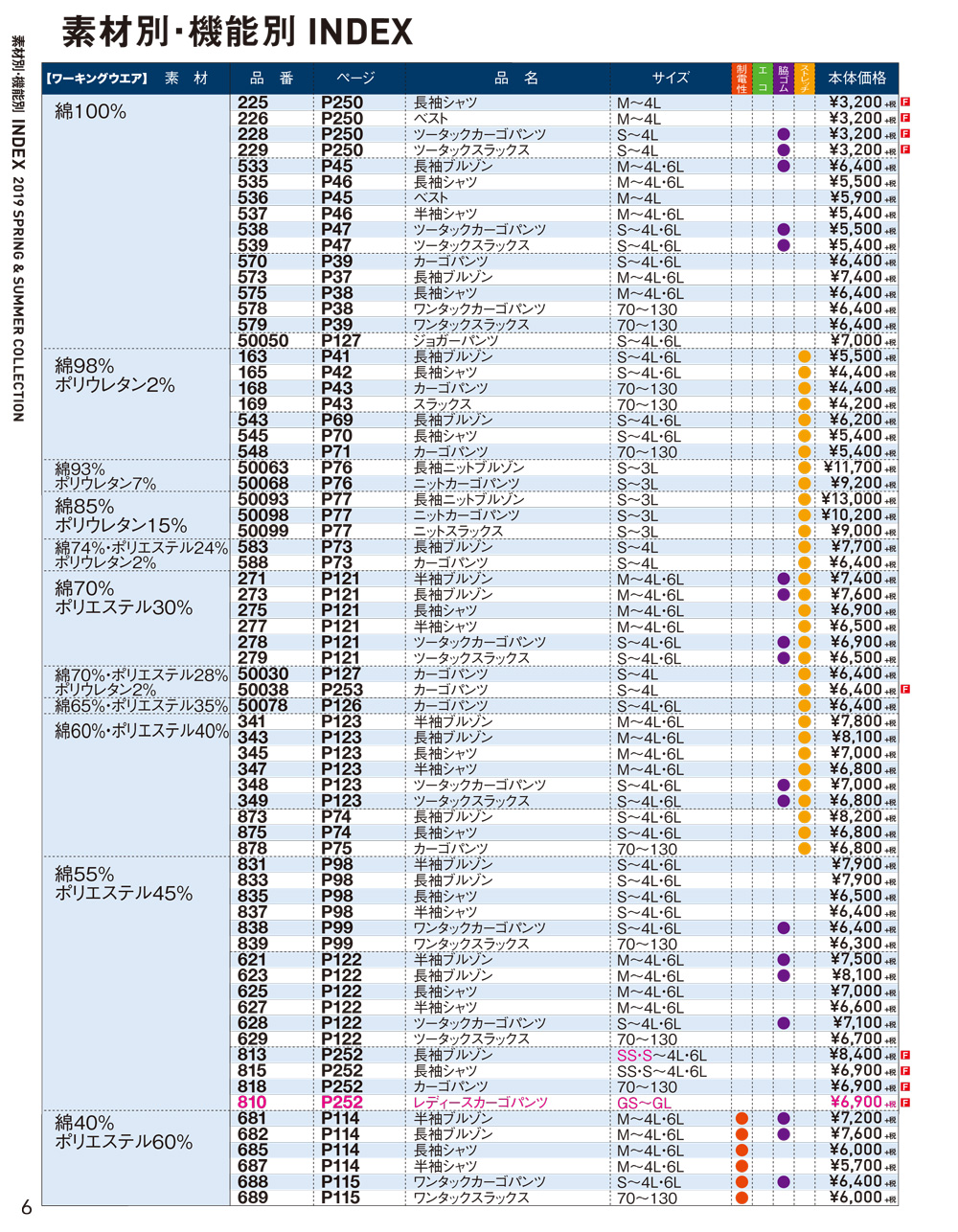Click the red-orange dot in row 689
958x1232 pixels.
pos(741,1198)
